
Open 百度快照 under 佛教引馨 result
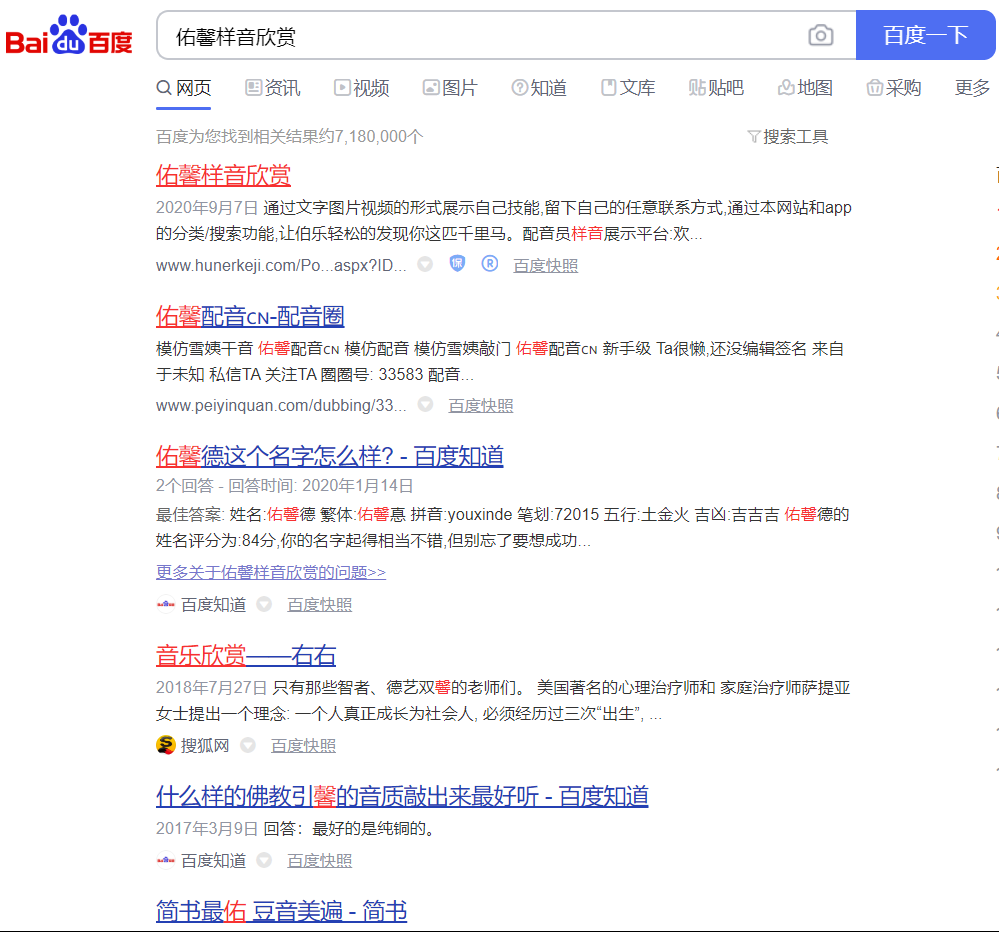click(319, 861)
